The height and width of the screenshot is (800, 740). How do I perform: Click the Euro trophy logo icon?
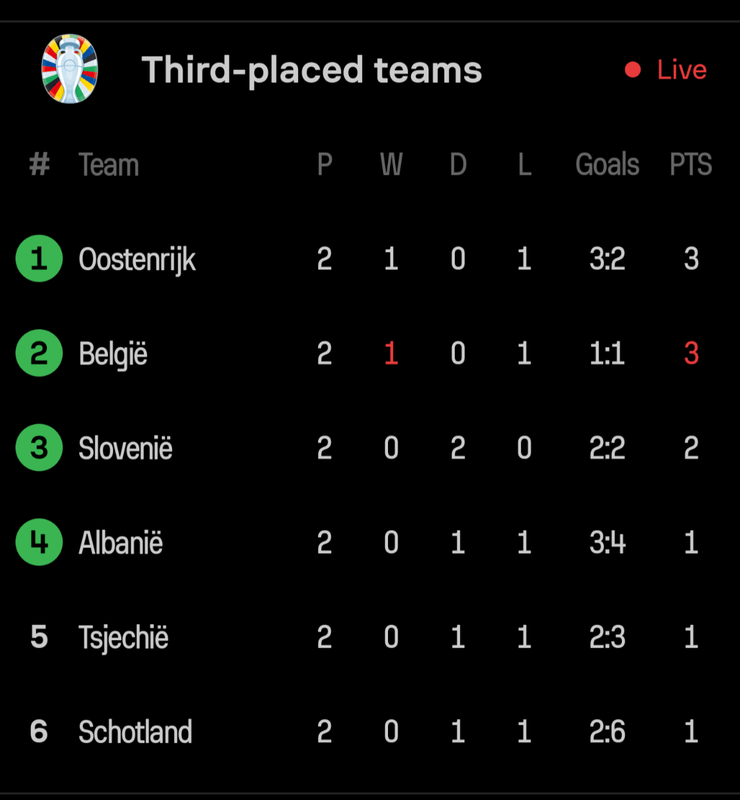point(70,68)
